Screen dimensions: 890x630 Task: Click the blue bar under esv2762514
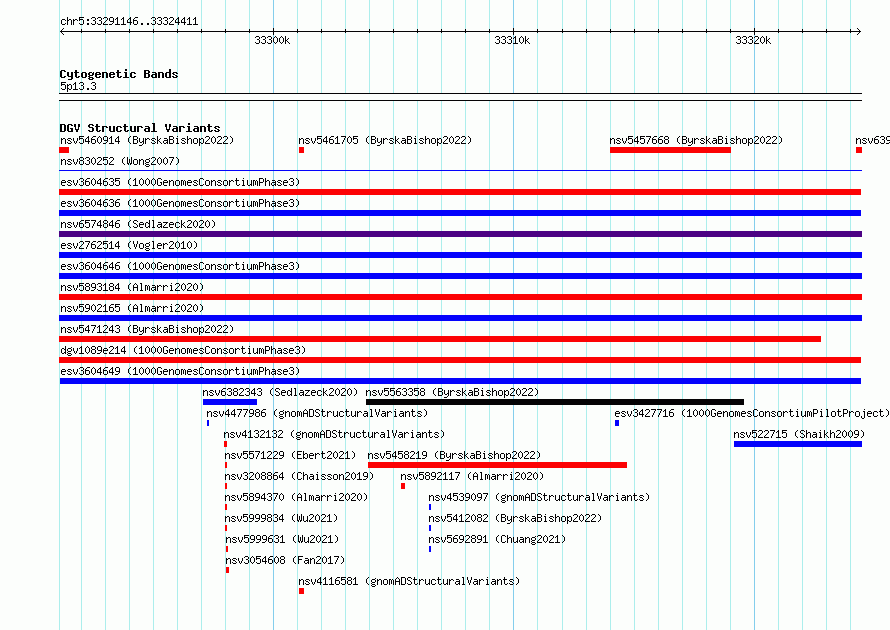461,255
